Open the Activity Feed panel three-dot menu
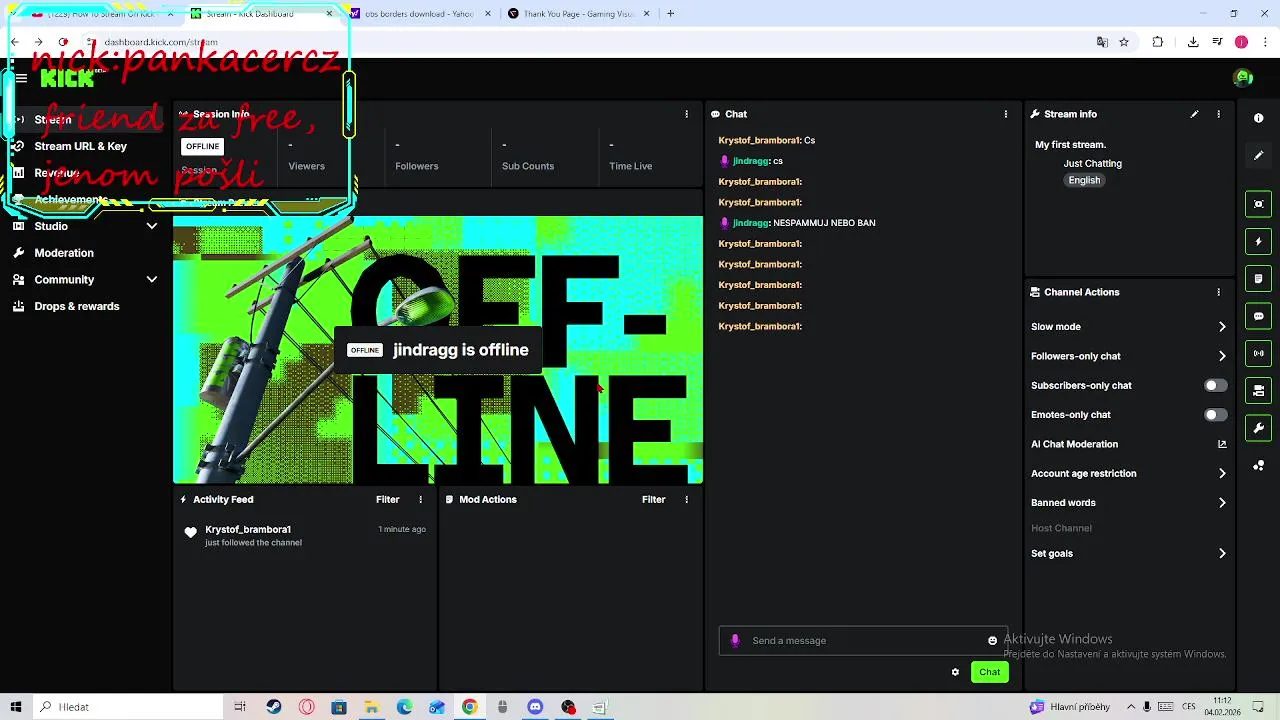This screenshot has height=720, width=1280. click(x=420, y=499)
